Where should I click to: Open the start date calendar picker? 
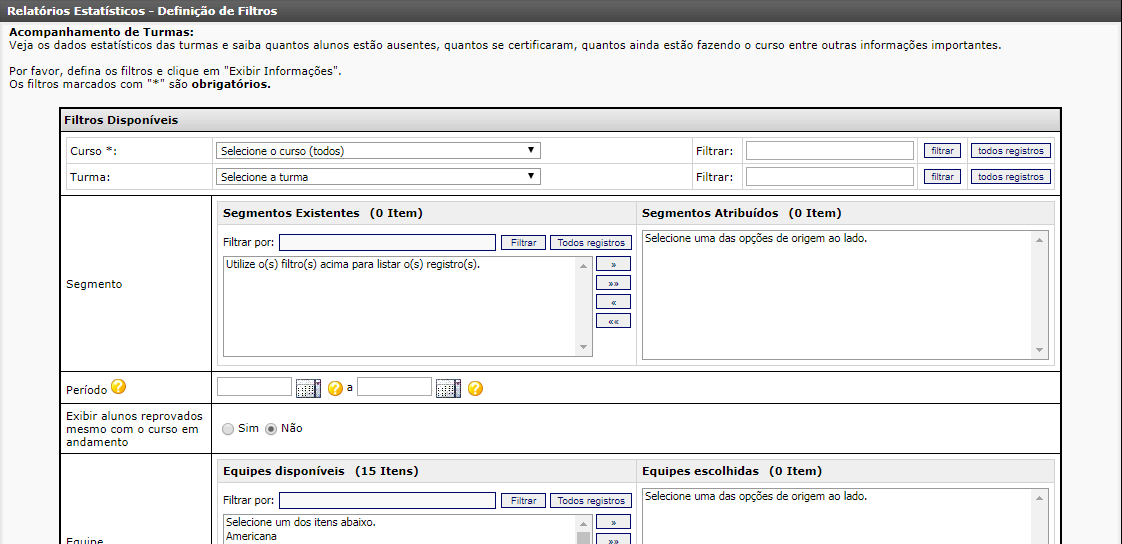click(308, 388)
